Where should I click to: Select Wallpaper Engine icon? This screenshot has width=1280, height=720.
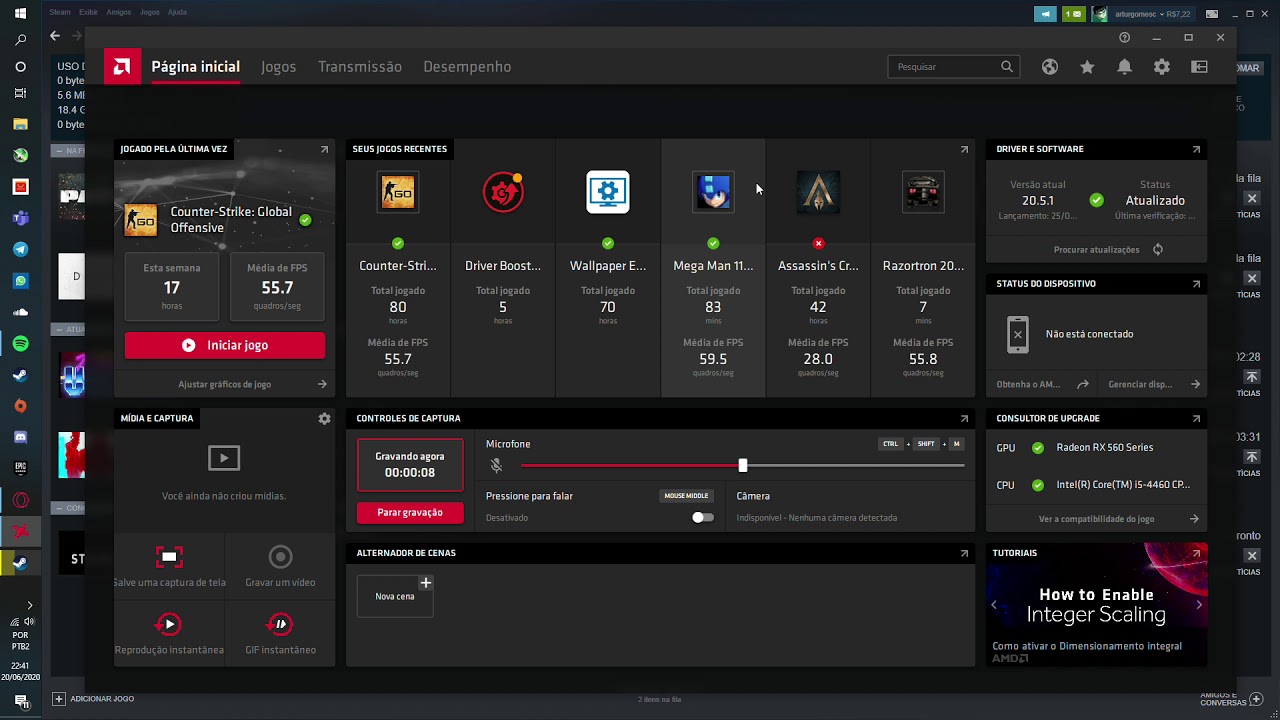608,192
